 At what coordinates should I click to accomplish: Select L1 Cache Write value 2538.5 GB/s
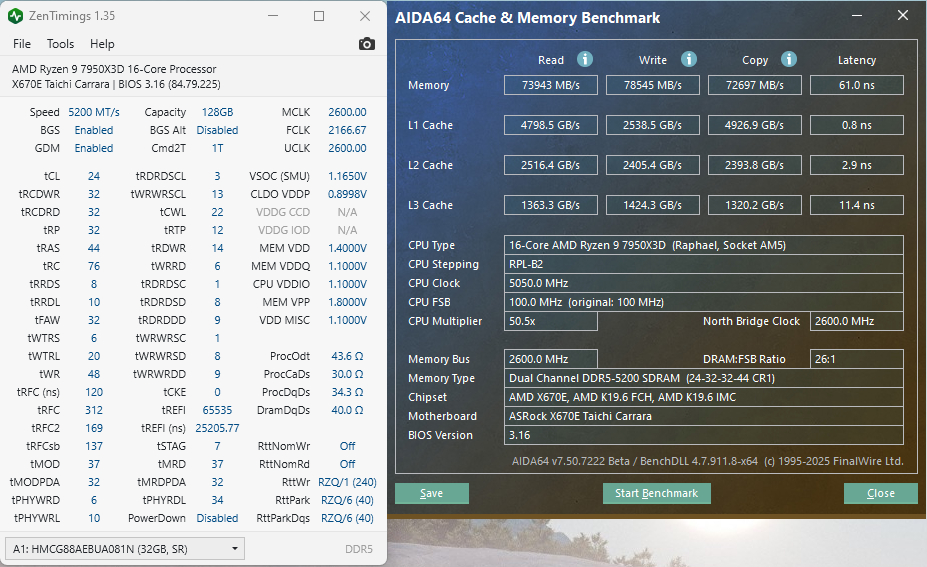653,125
